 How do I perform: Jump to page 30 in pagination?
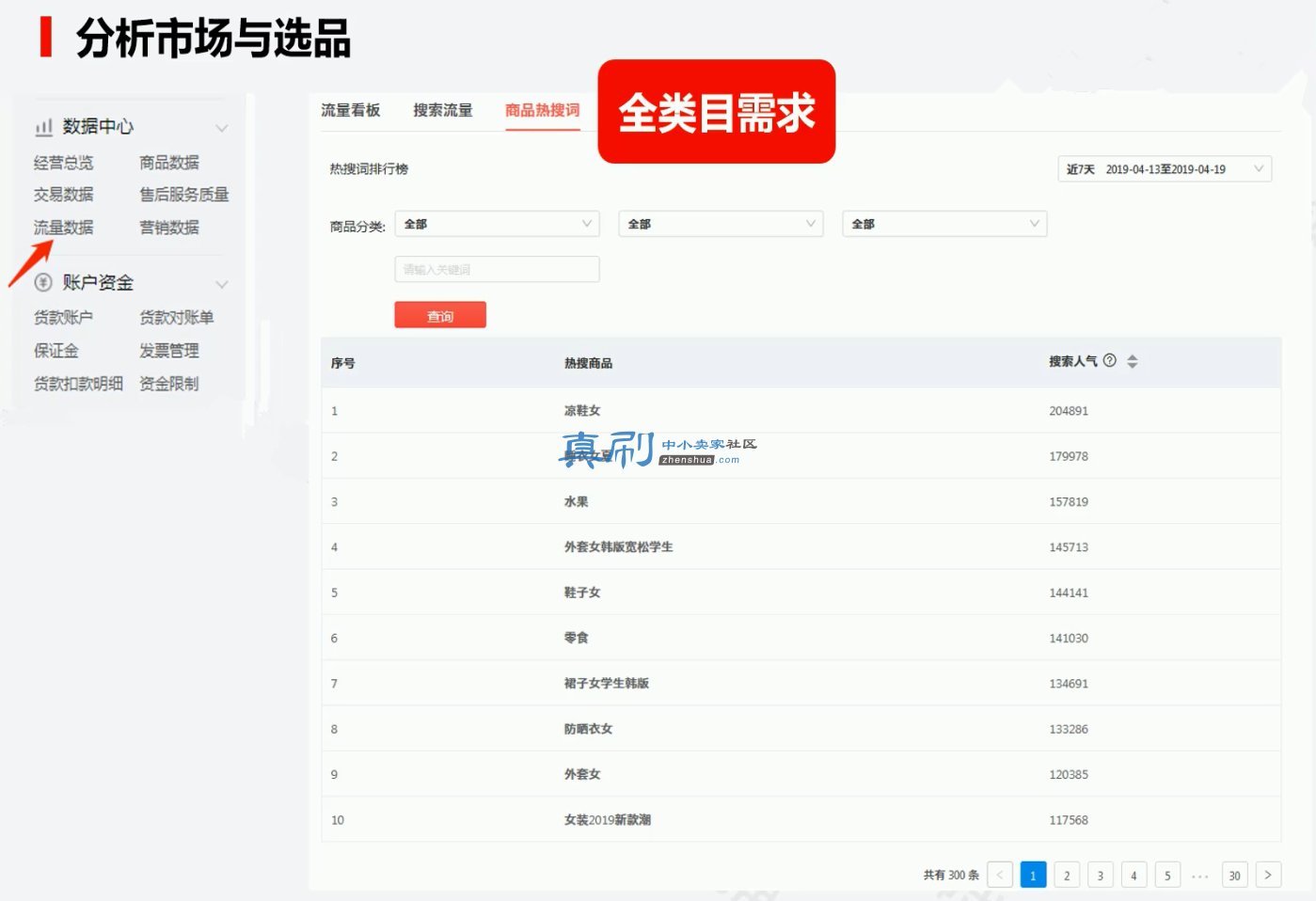[x=1234, y=875]
